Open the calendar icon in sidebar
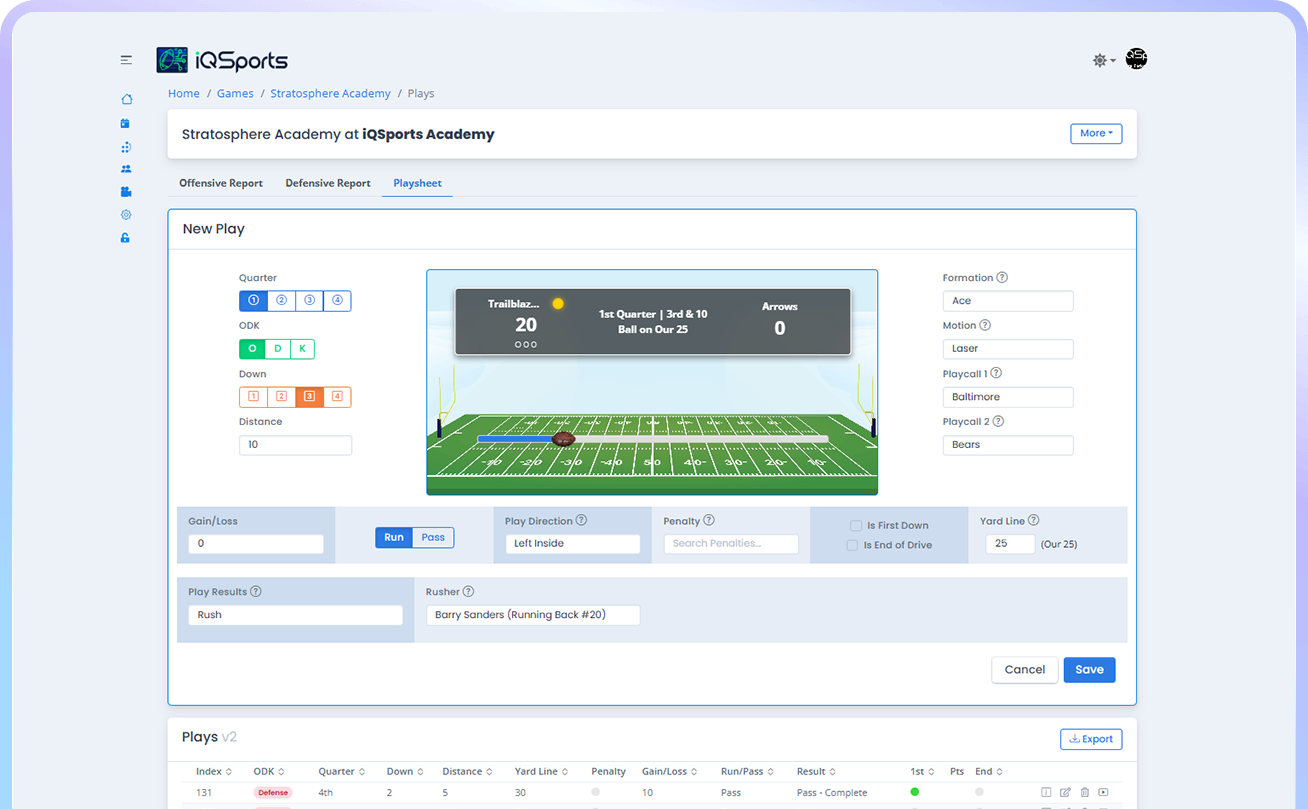The width and height of the screenshot is (1308, 809). click(x=126, y=123)
